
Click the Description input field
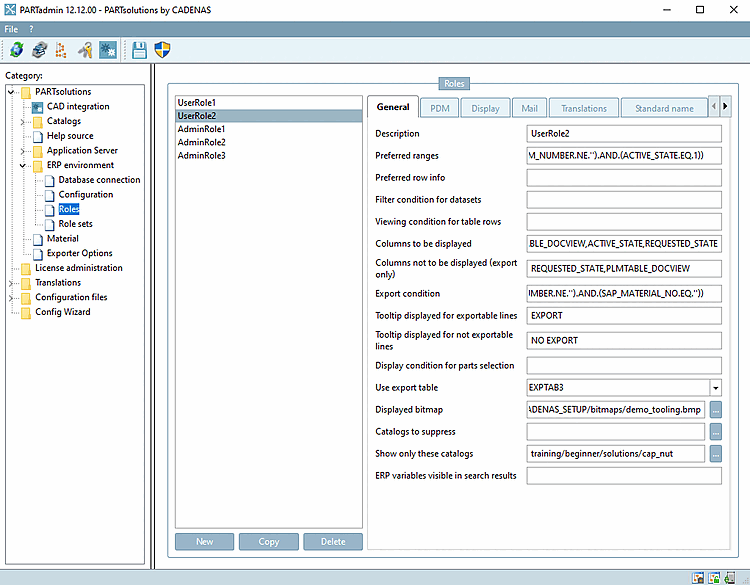pos(624,133)
